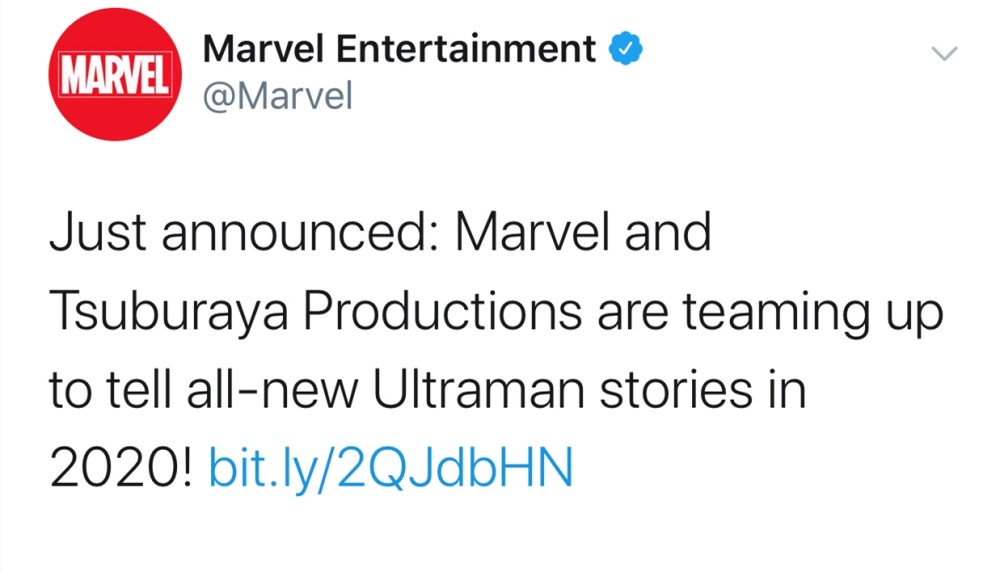Follow the bit.ly/2QJdbHN link

391,469
